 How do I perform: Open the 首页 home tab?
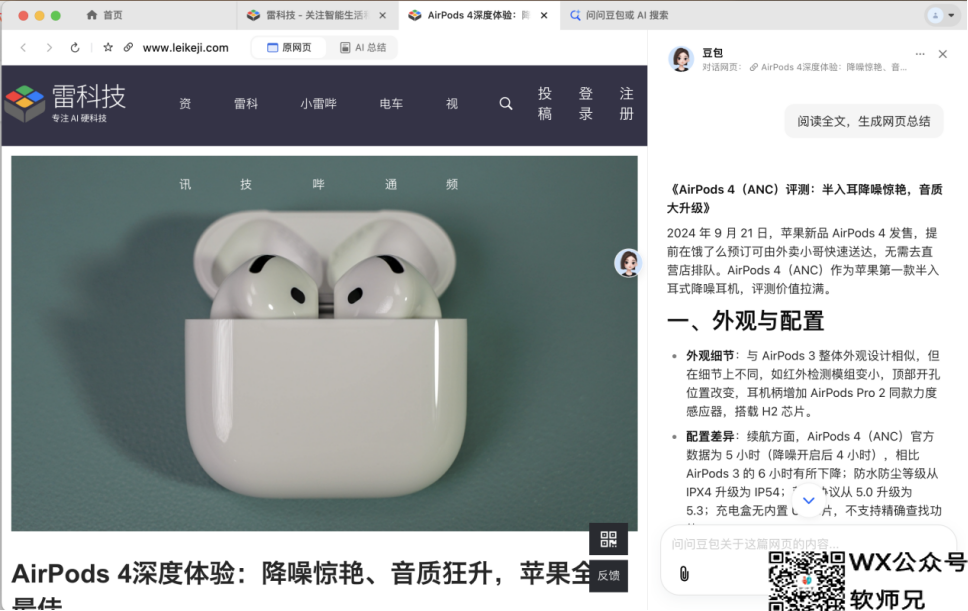pyautogui.click(x=104, y=15)
